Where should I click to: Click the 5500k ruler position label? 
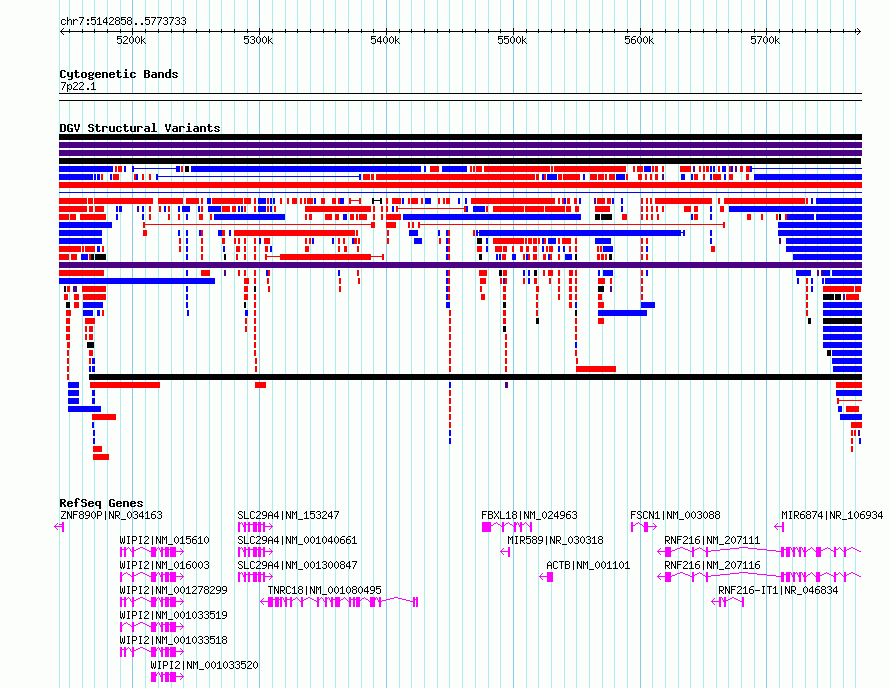point(512,40)
